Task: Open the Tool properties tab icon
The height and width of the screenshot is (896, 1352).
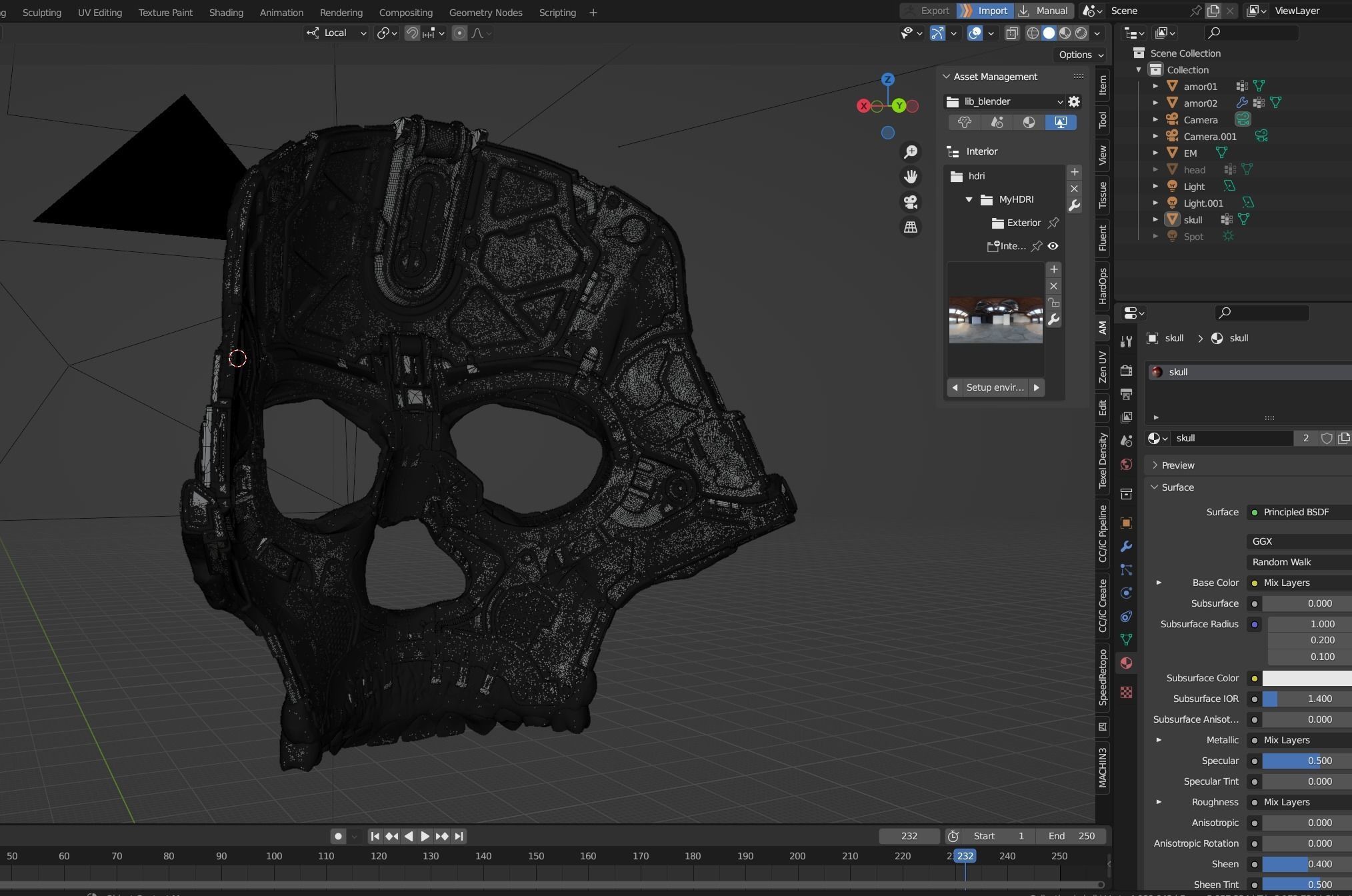Action: (1126, 341)
